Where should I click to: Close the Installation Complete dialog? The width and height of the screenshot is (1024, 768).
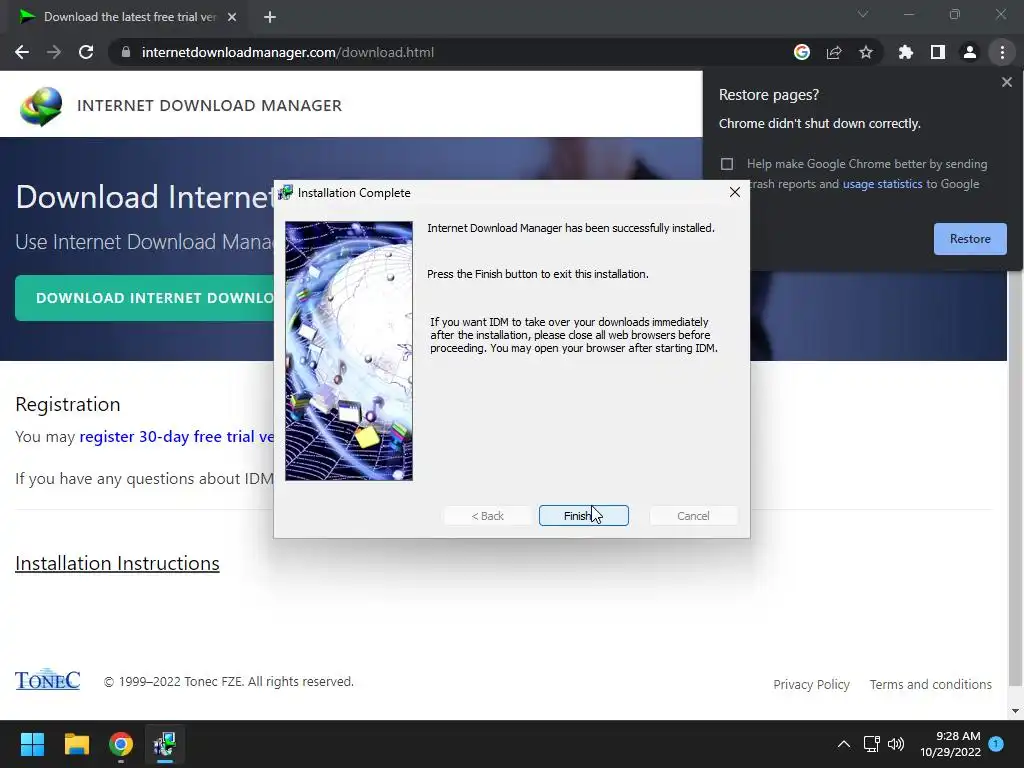735,192
